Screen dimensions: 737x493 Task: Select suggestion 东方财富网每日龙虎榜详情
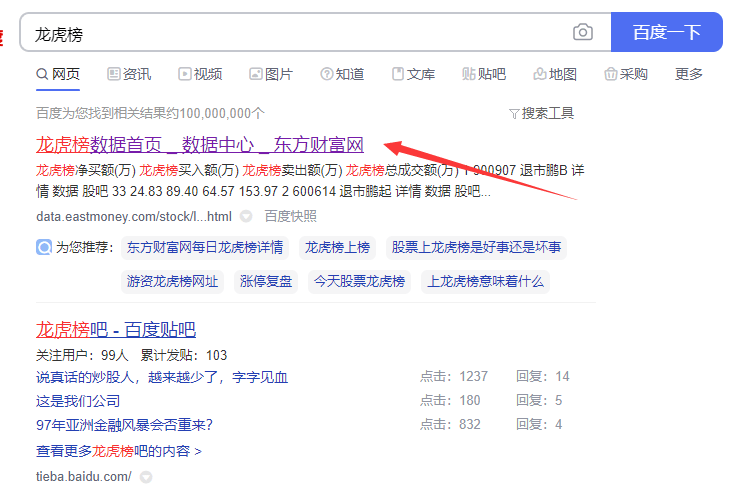[x=205, y=247]
